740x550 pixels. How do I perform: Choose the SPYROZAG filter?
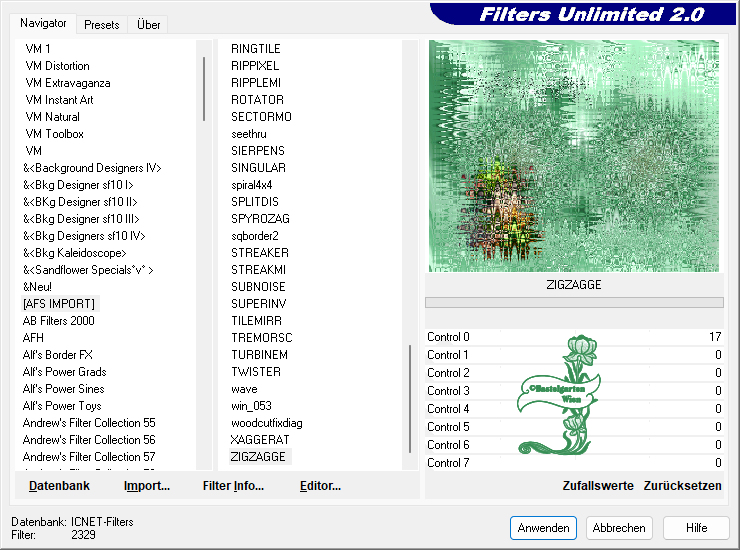261,219
